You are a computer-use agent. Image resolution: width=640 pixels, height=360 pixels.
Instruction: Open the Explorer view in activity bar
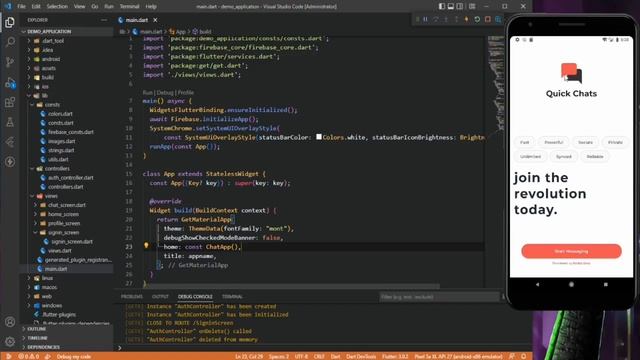(10, 22)
